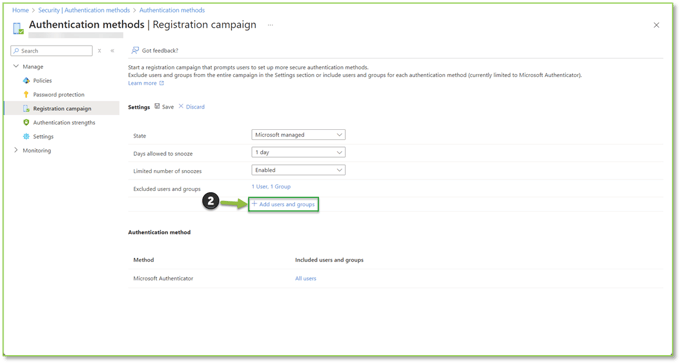Select Registration campaign menu item

coord(62,109)
